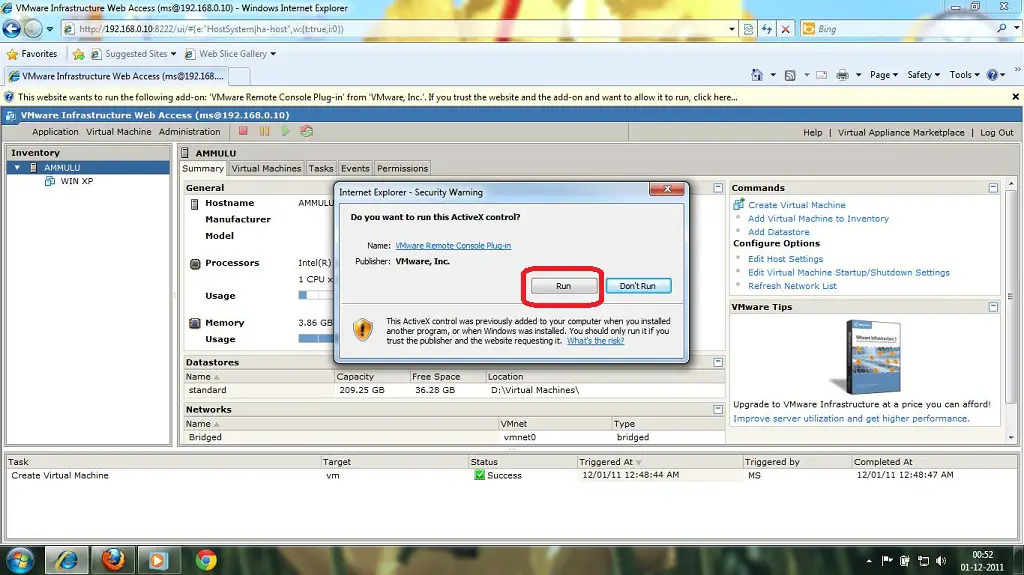Click the Add Datastore link
The height and width of the screenshot is (575, 1024).
(778, 232)
